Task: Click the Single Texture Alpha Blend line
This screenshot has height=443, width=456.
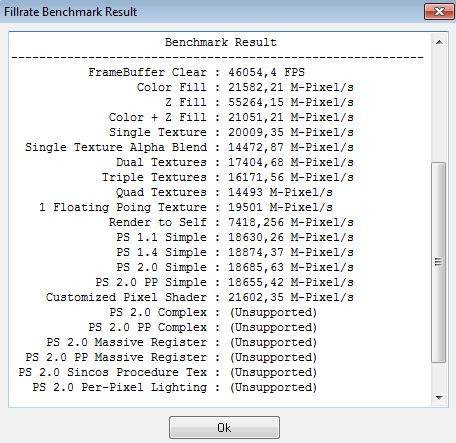Action: [189, 147]
